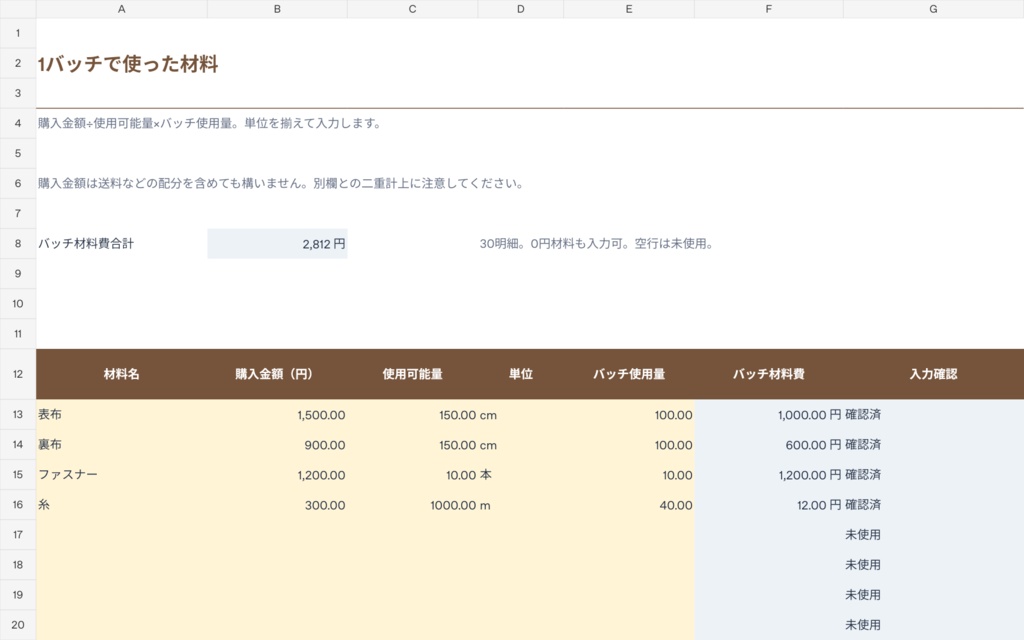
Task: Select purchase amount 1,200.00 cell
Action: 277,475
